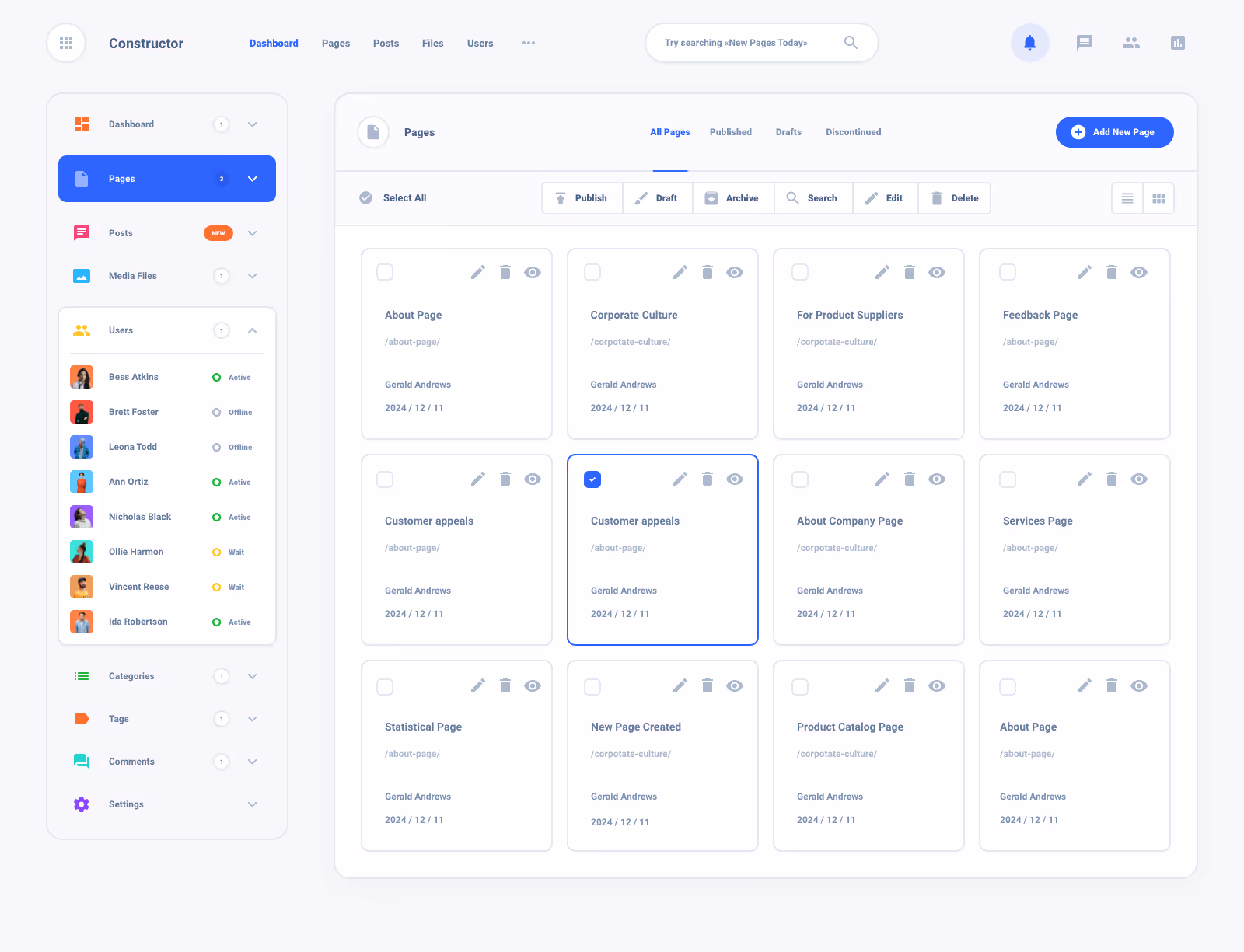The width and height of the screenshot is (1244, 952).
Task: Click the messages chat icon in header
Action: coord(1084,43)
